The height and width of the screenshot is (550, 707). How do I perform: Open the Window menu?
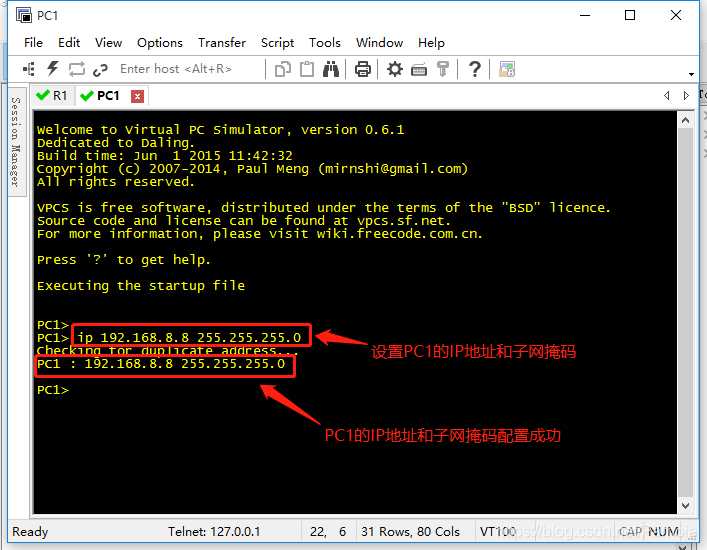pyautogui.click(x=379, y=43)
